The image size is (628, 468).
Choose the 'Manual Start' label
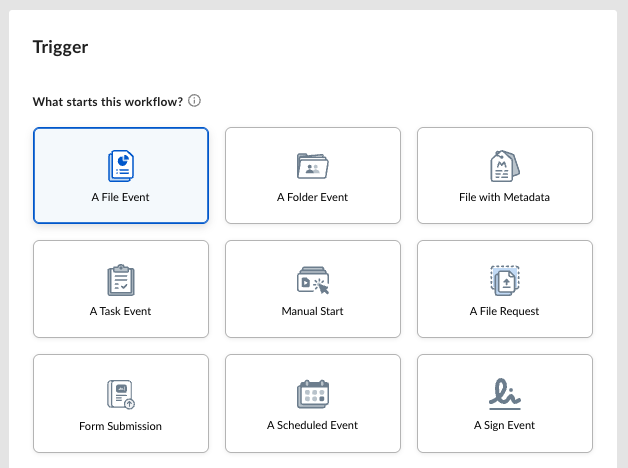pyautogui.click(x=312, y=311)
